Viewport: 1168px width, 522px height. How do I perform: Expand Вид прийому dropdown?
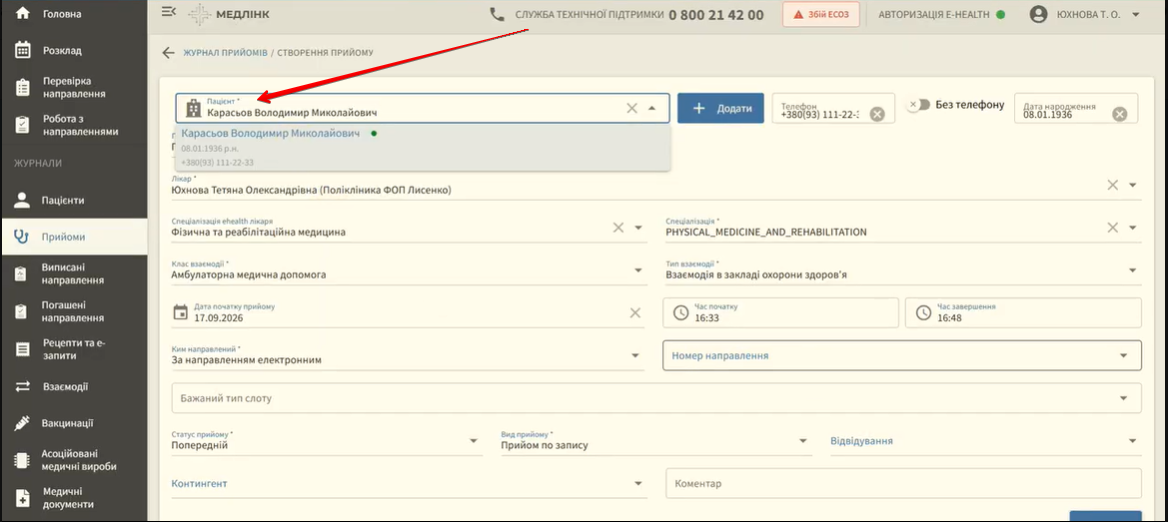[x=803, y=441]
